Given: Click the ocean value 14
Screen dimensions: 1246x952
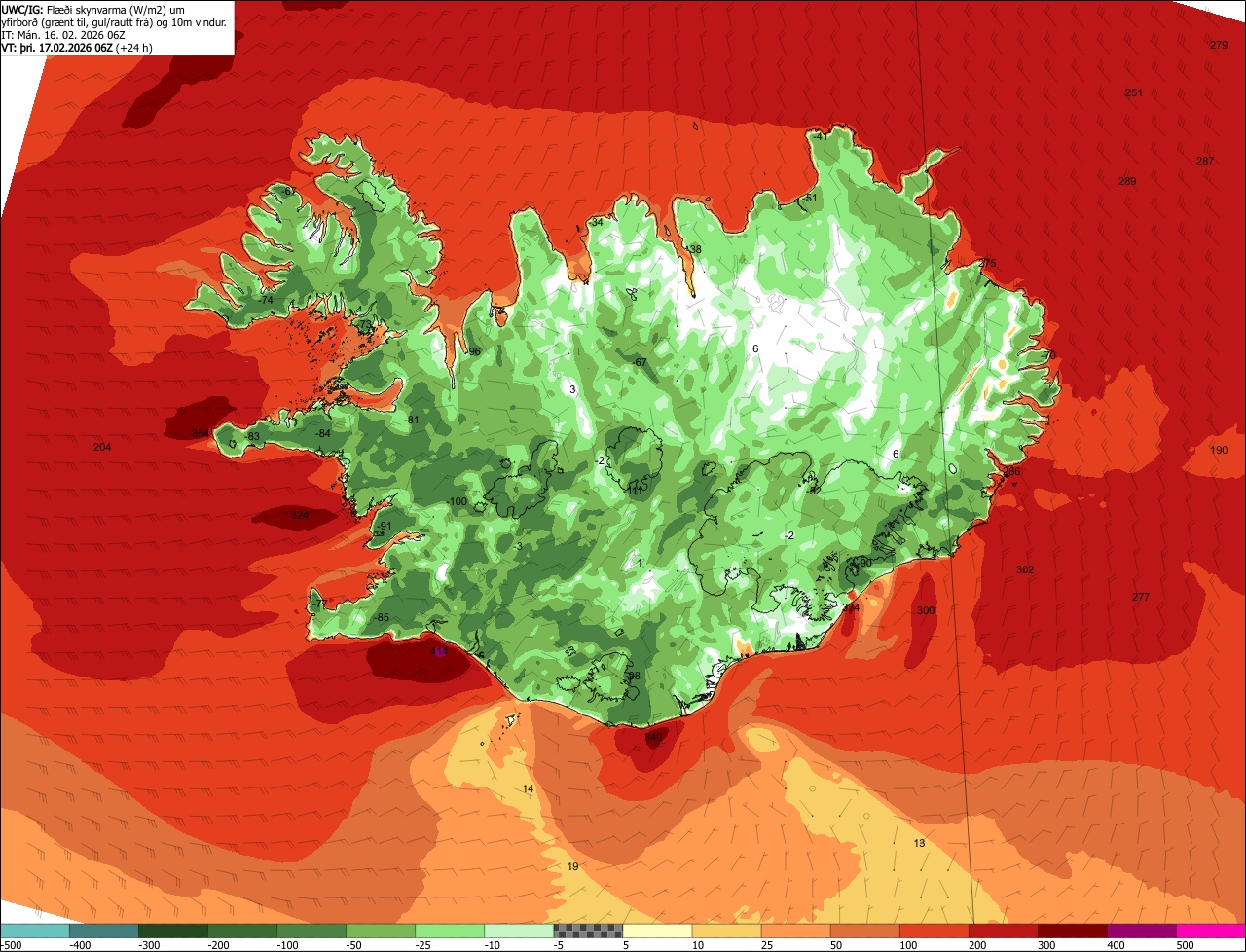Looking at the screenshot, I should (528, 788).
